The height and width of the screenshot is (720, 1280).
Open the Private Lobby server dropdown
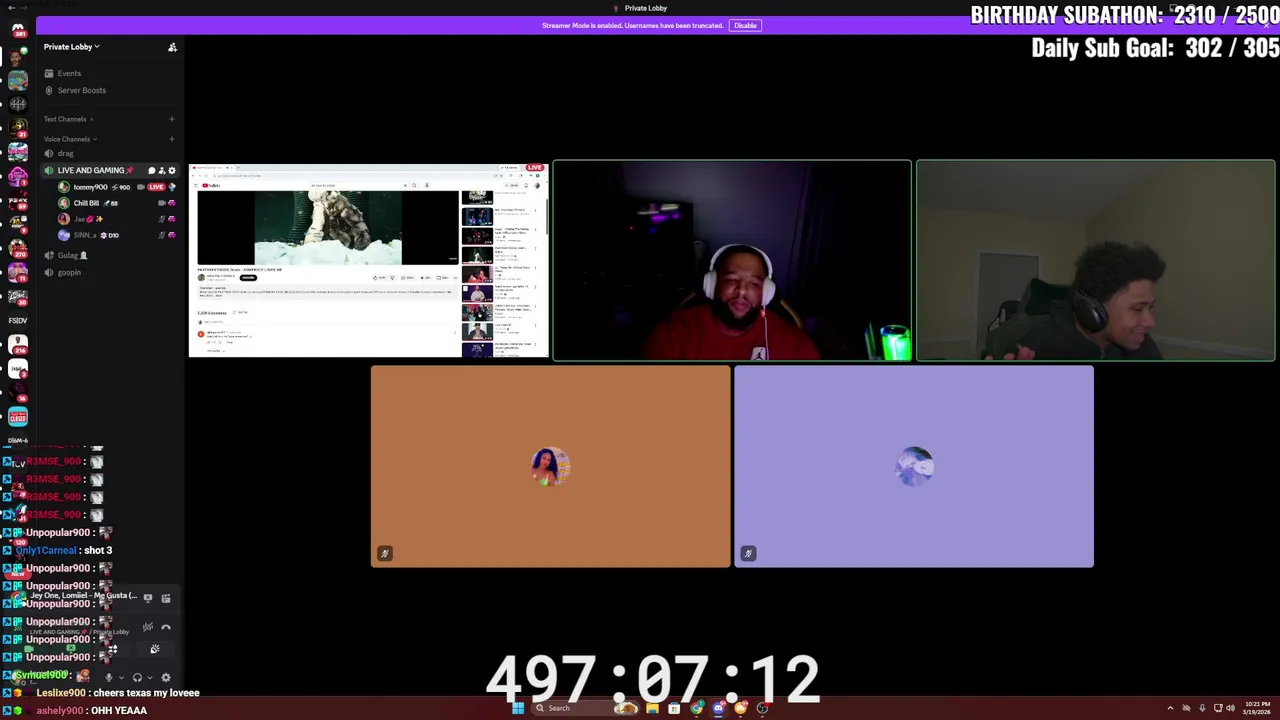[71, 47]
